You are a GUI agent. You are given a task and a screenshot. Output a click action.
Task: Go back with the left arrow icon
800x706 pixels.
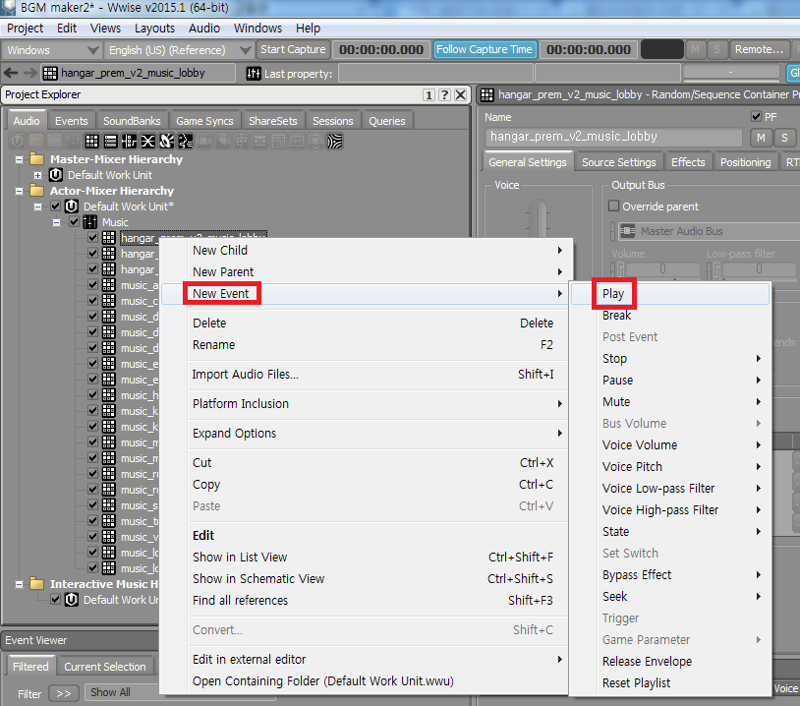coord(11,73)
